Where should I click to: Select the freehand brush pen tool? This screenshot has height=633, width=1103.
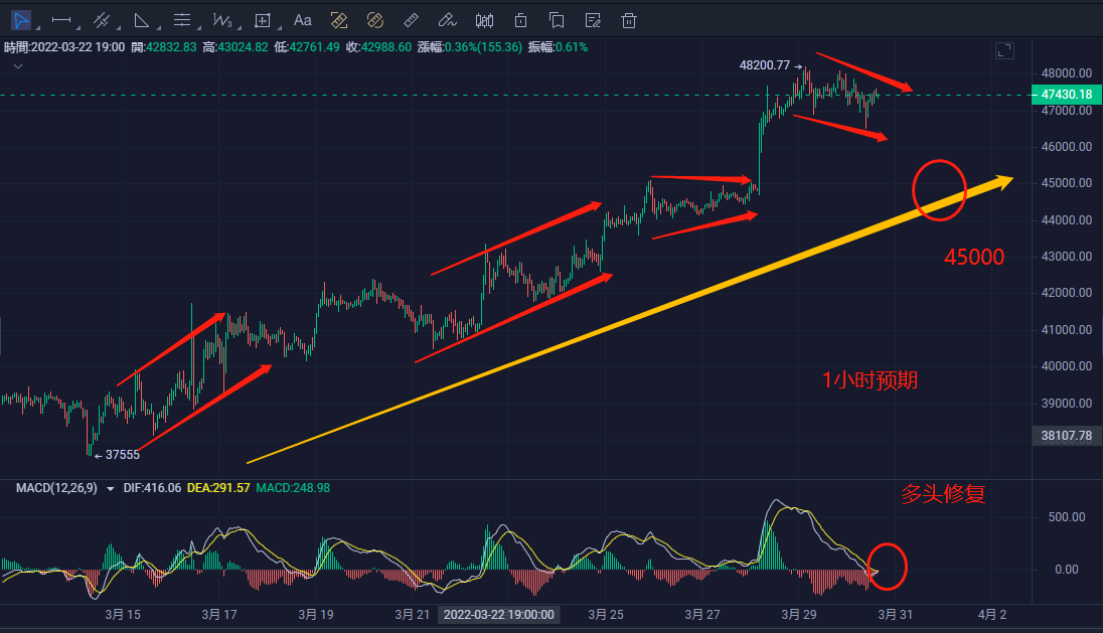coord(447,20)
